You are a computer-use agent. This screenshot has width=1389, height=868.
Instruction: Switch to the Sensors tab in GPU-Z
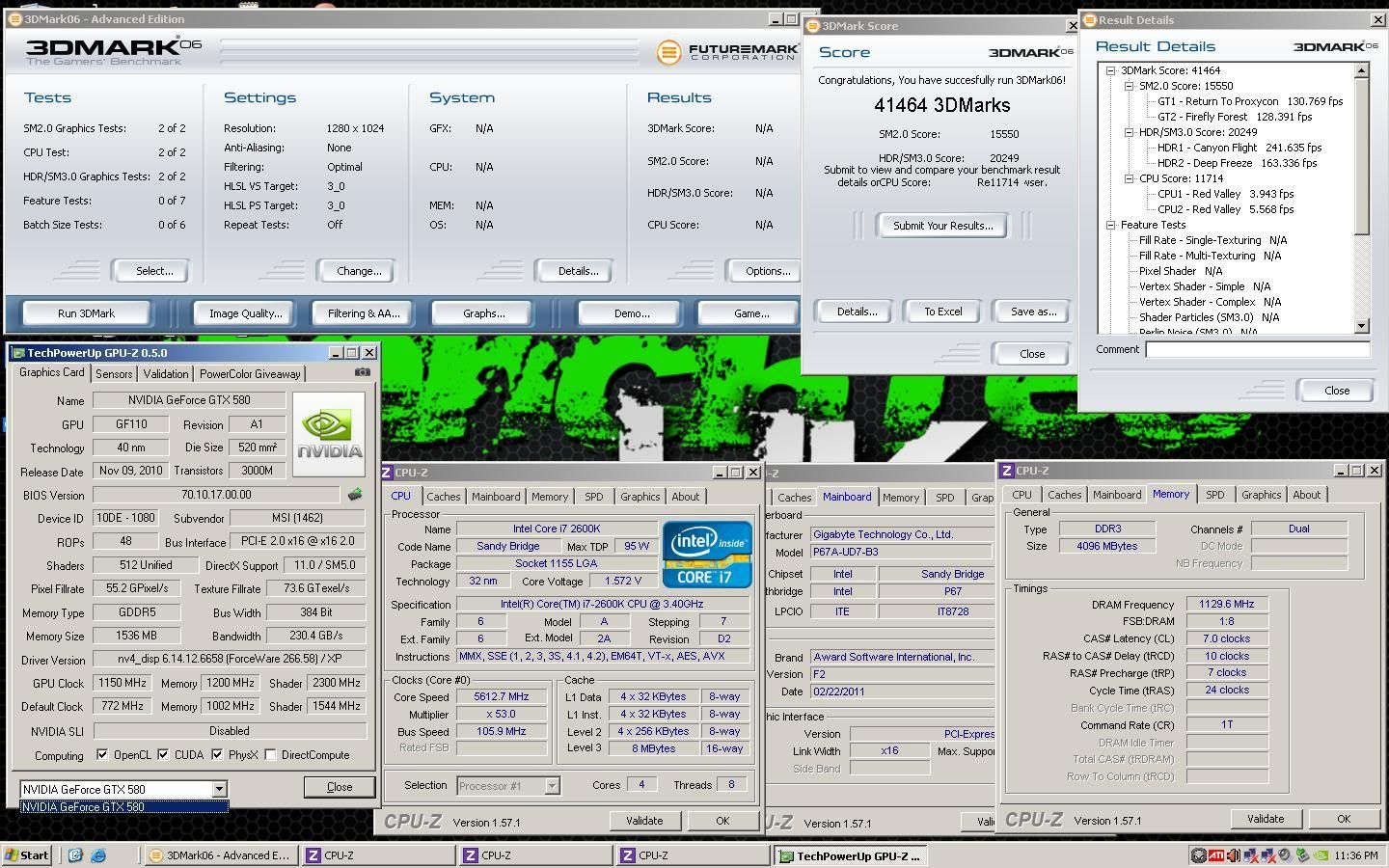coord(114,374)
